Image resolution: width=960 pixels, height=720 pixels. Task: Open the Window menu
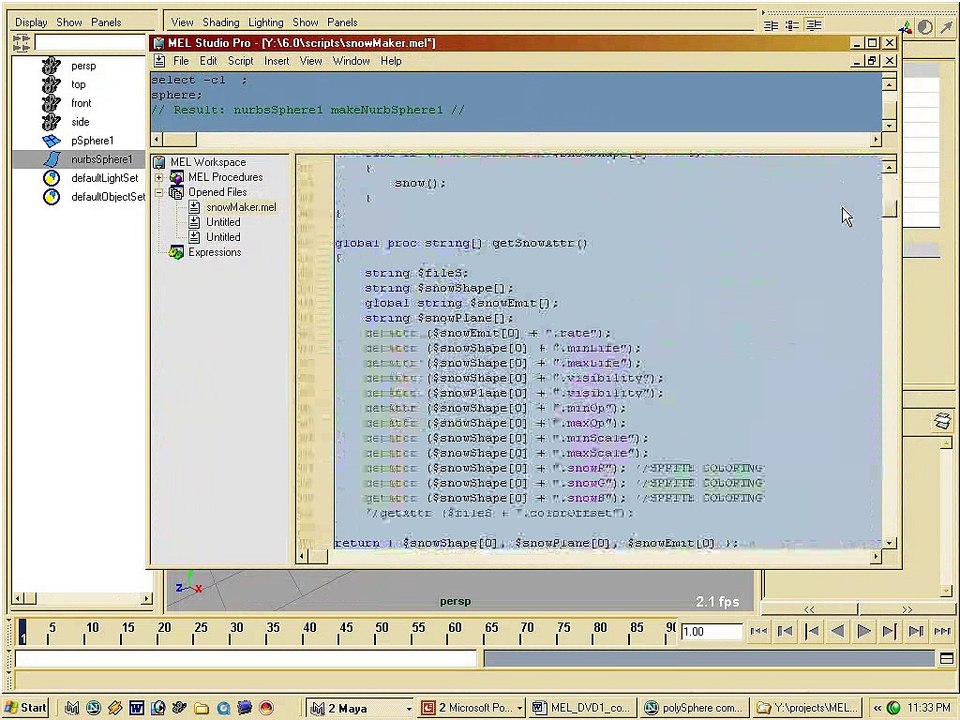pos(351,61)
